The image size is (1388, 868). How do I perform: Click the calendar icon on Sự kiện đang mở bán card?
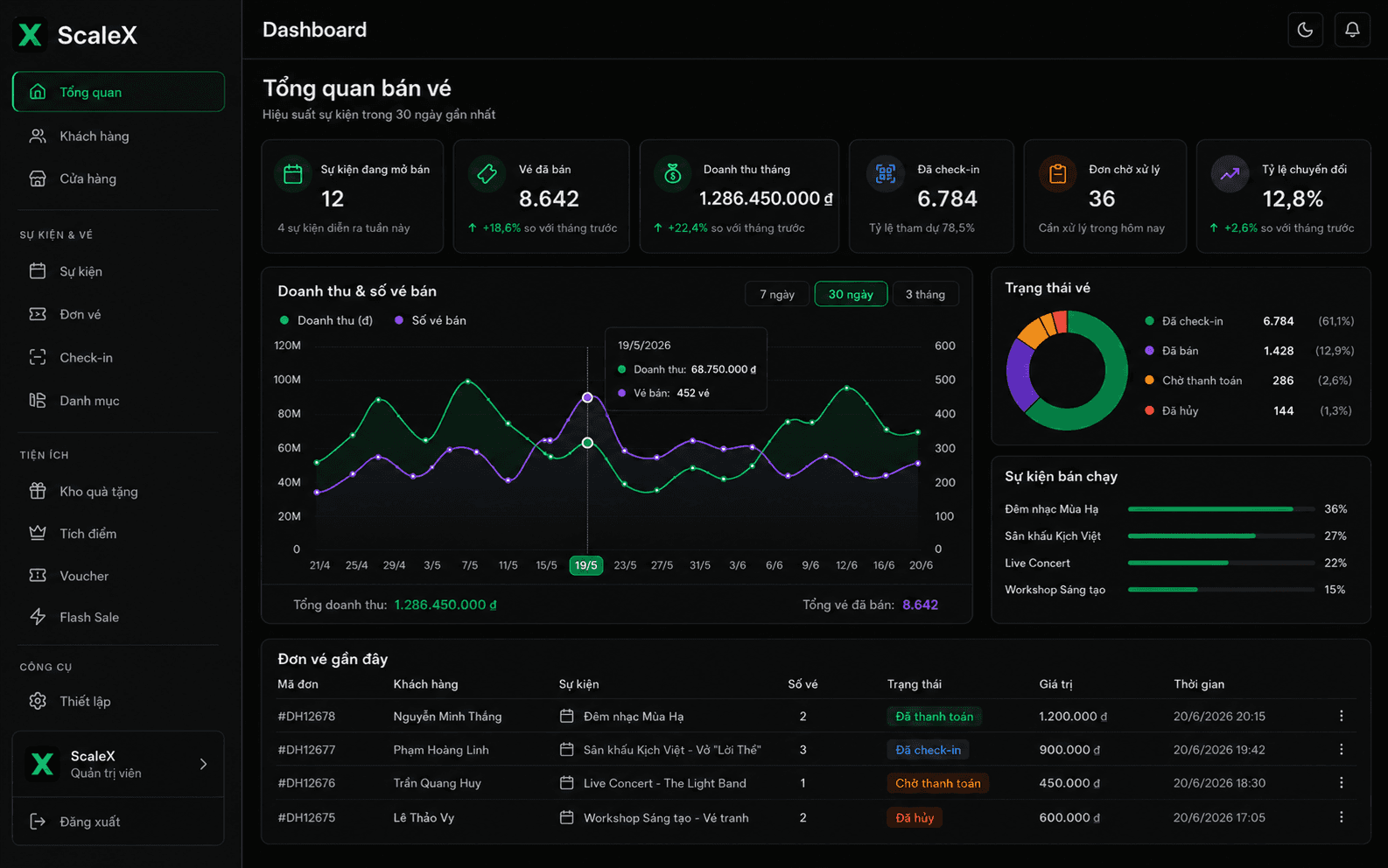[293, 175]
